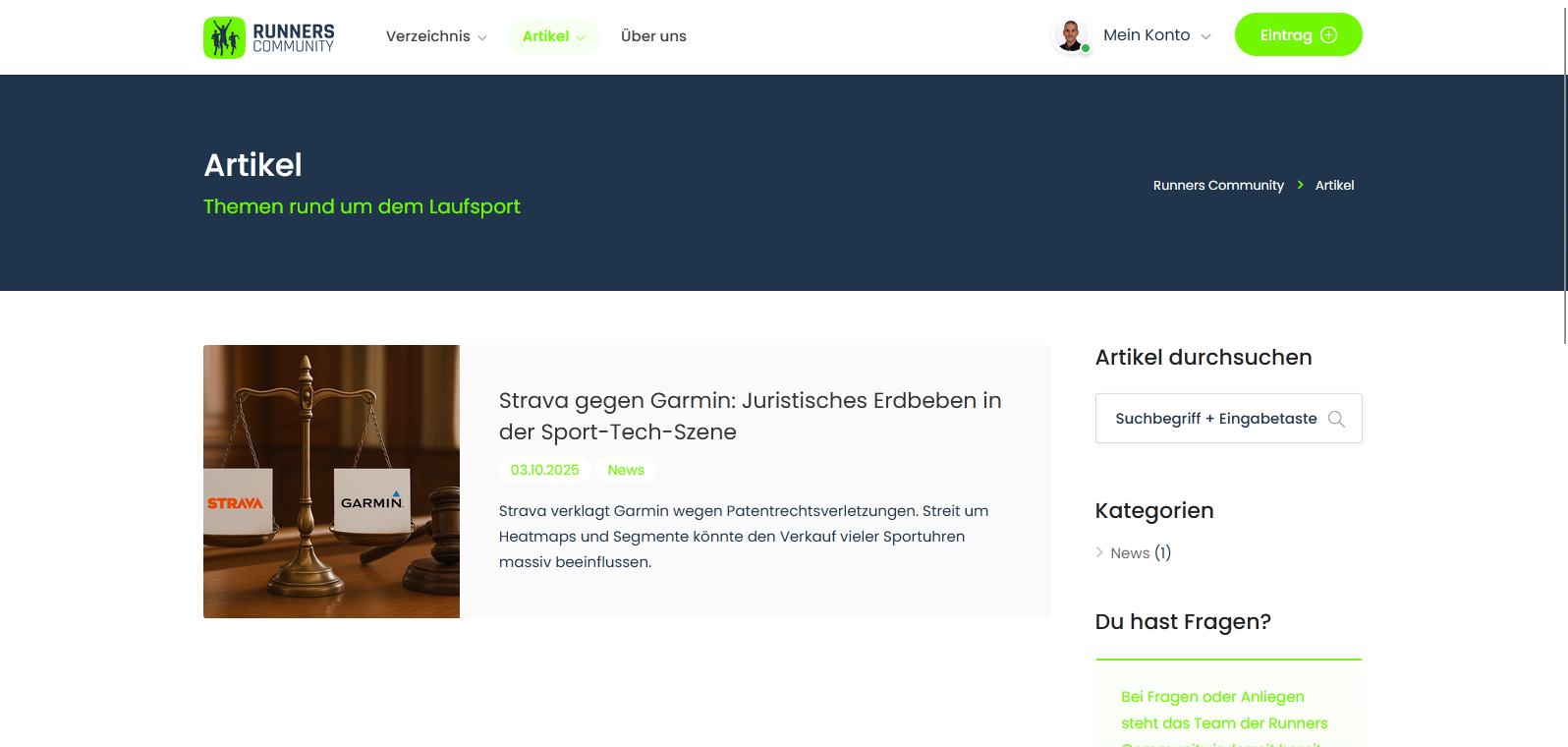Click the article excerpt about Patentrechtsverletzungen

744,537
